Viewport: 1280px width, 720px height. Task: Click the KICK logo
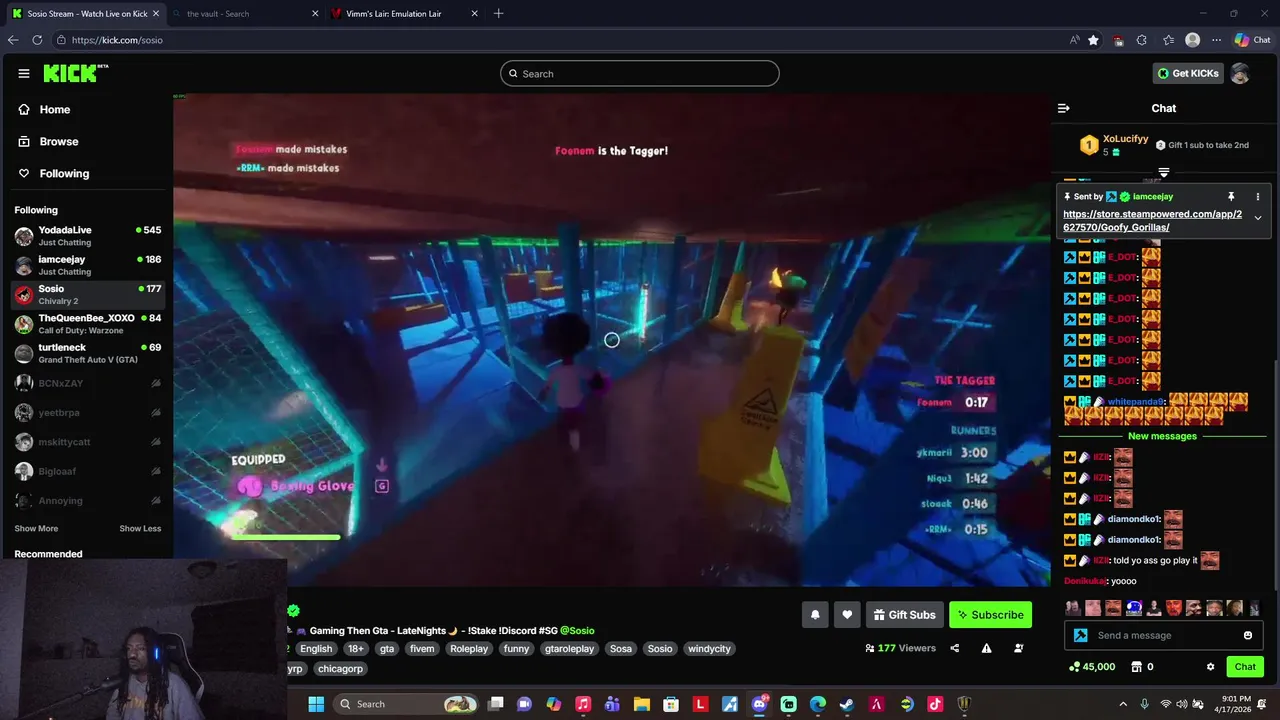(76, 73)
